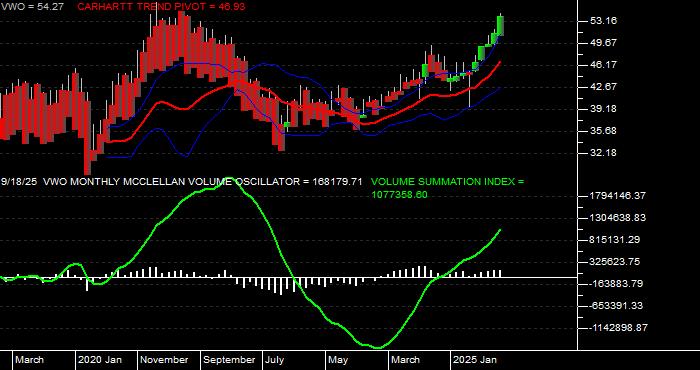Click the November time axis marker
700x370 pixels.
pyautogui.click(x=165, y=360)
